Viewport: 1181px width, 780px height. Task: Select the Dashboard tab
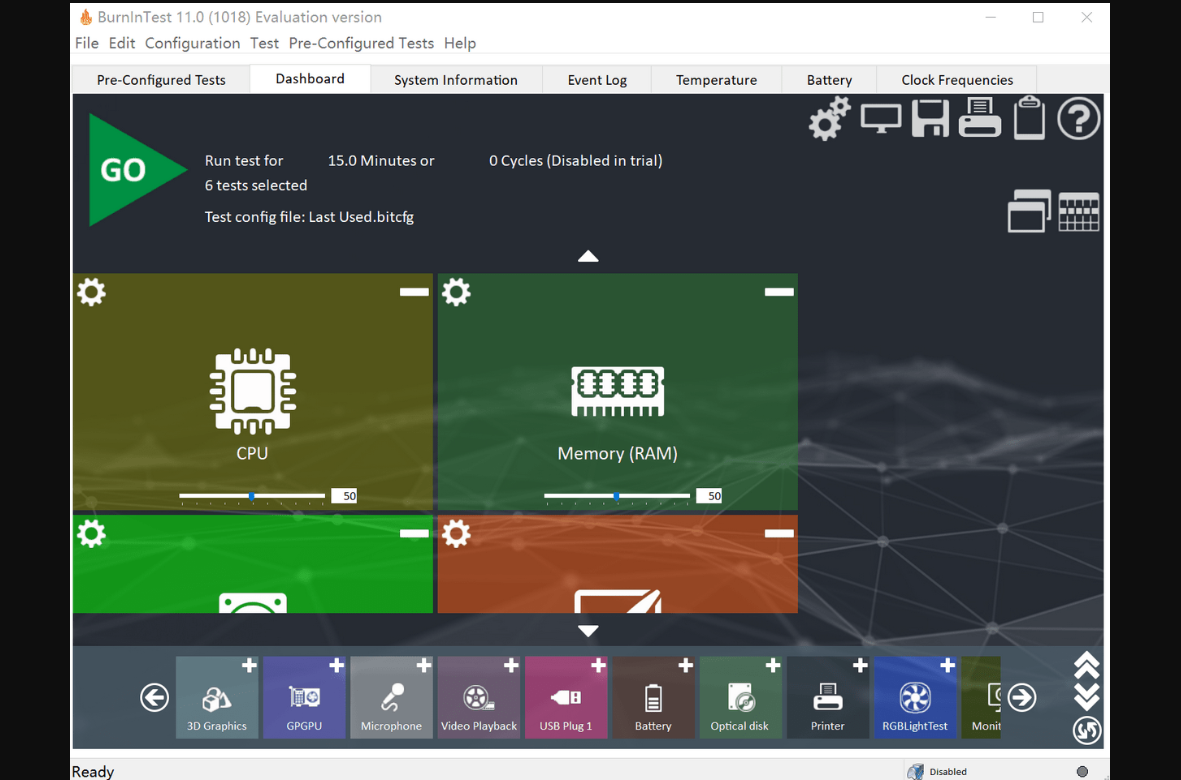(310, 78)
